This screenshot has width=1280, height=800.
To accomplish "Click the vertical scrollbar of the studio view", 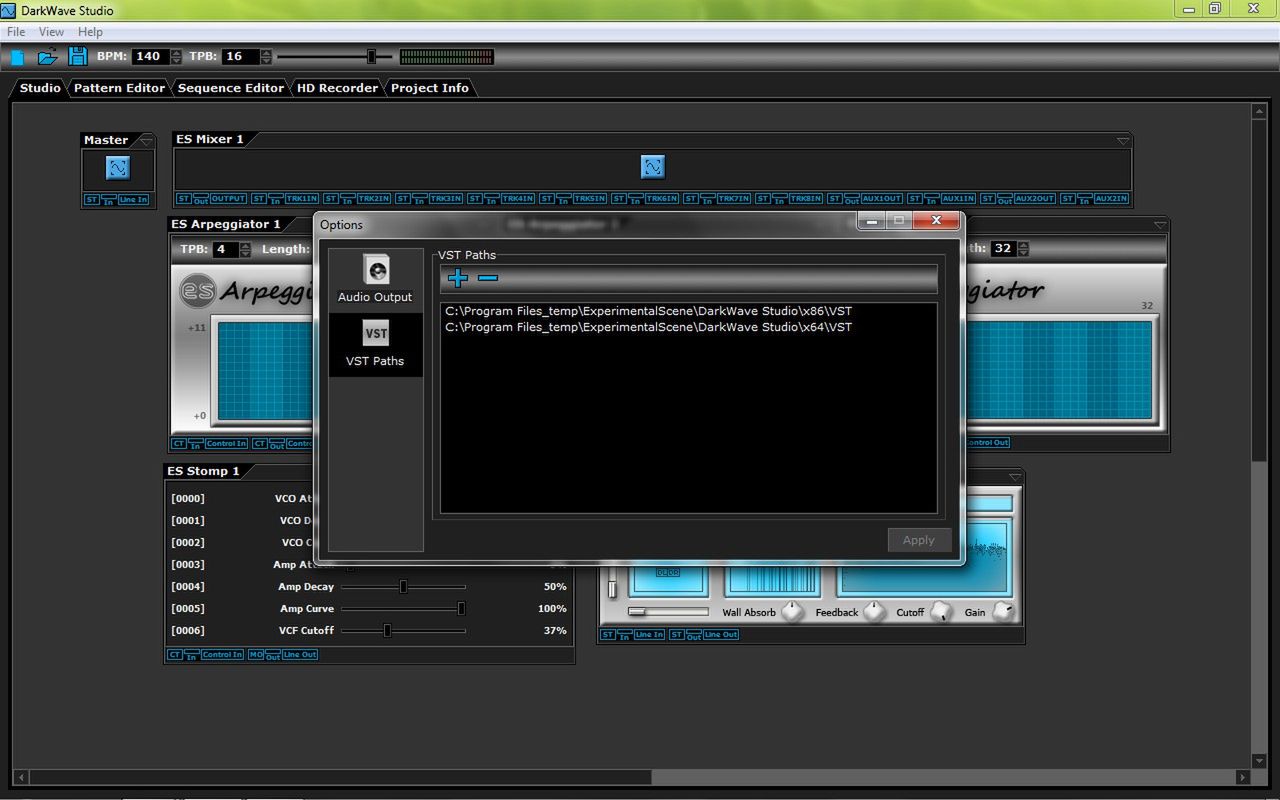I will coord(1259,437).
